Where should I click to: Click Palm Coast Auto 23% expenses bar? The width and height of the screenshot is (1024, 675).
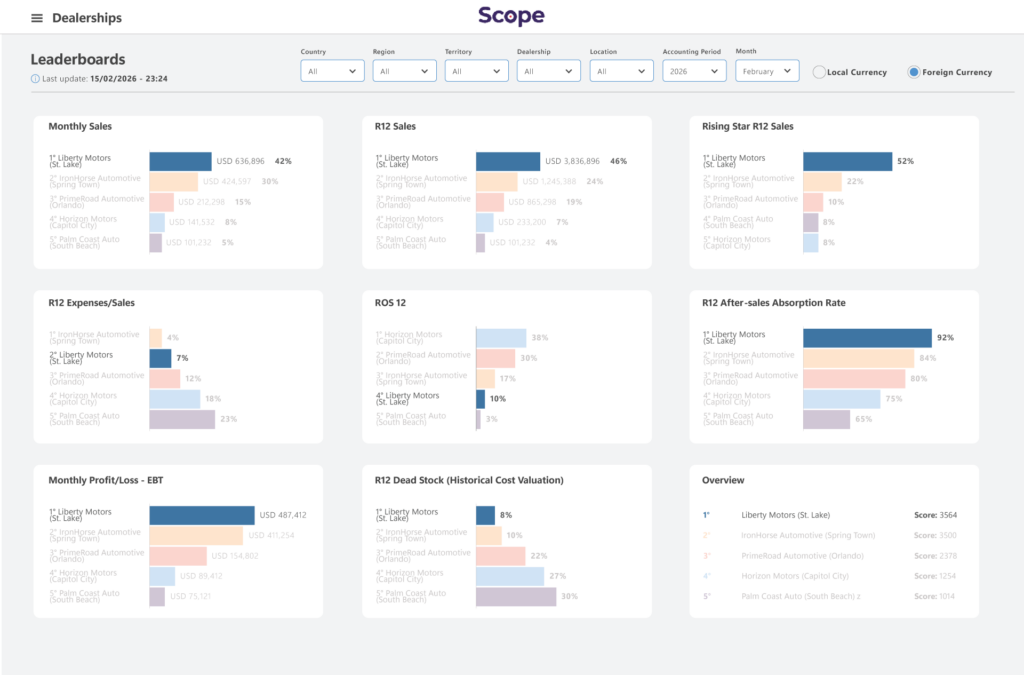182,419
